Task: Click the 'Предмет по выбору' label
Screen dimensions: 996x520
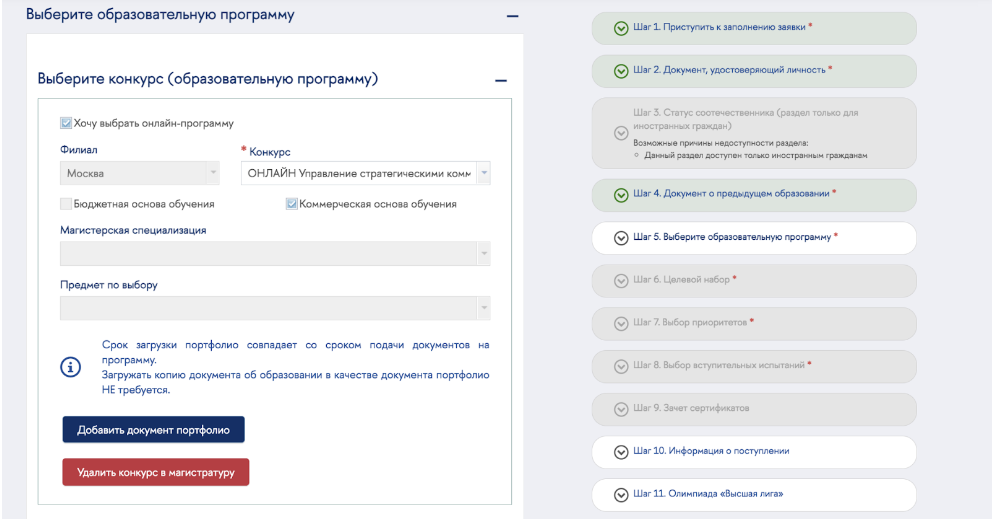Action: [109, 285]
